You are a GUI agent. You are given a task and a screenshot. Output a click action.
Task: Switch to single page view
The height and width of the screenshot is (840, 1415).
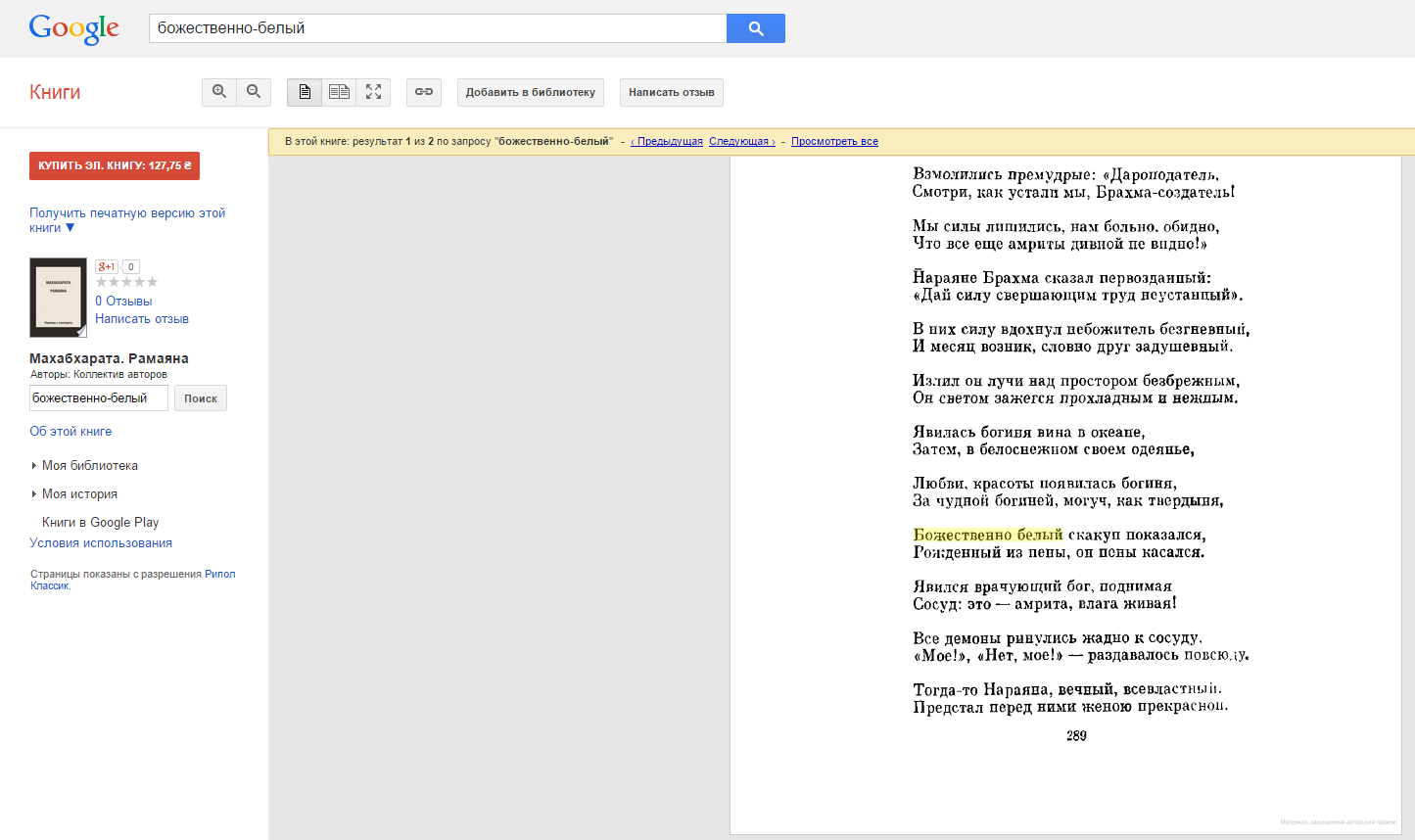click(305, 92)
